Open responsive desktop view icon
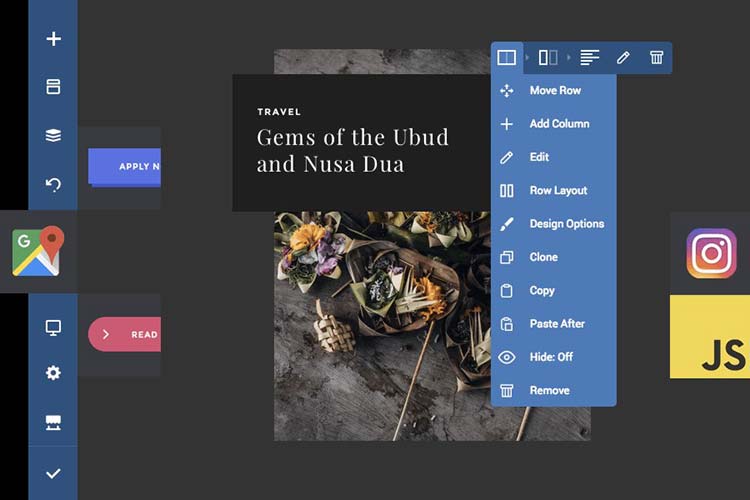 pyautogui.click(x=54, y=327)
